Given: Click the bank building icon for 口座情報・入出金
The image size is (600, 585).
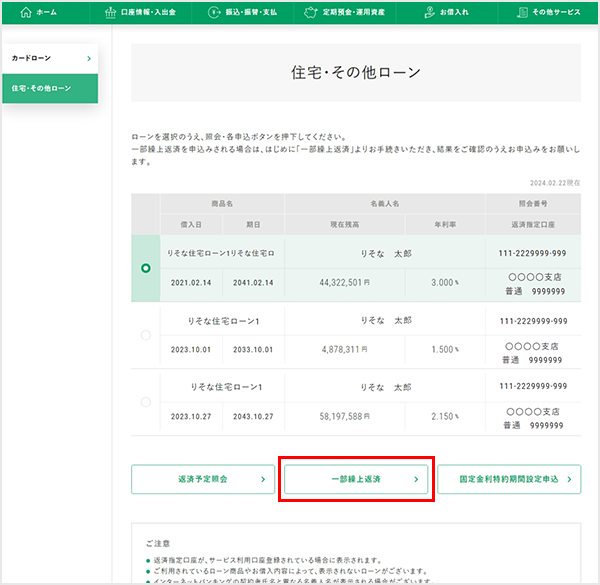Looking at the screenshot, I should (x=110, y=12).
